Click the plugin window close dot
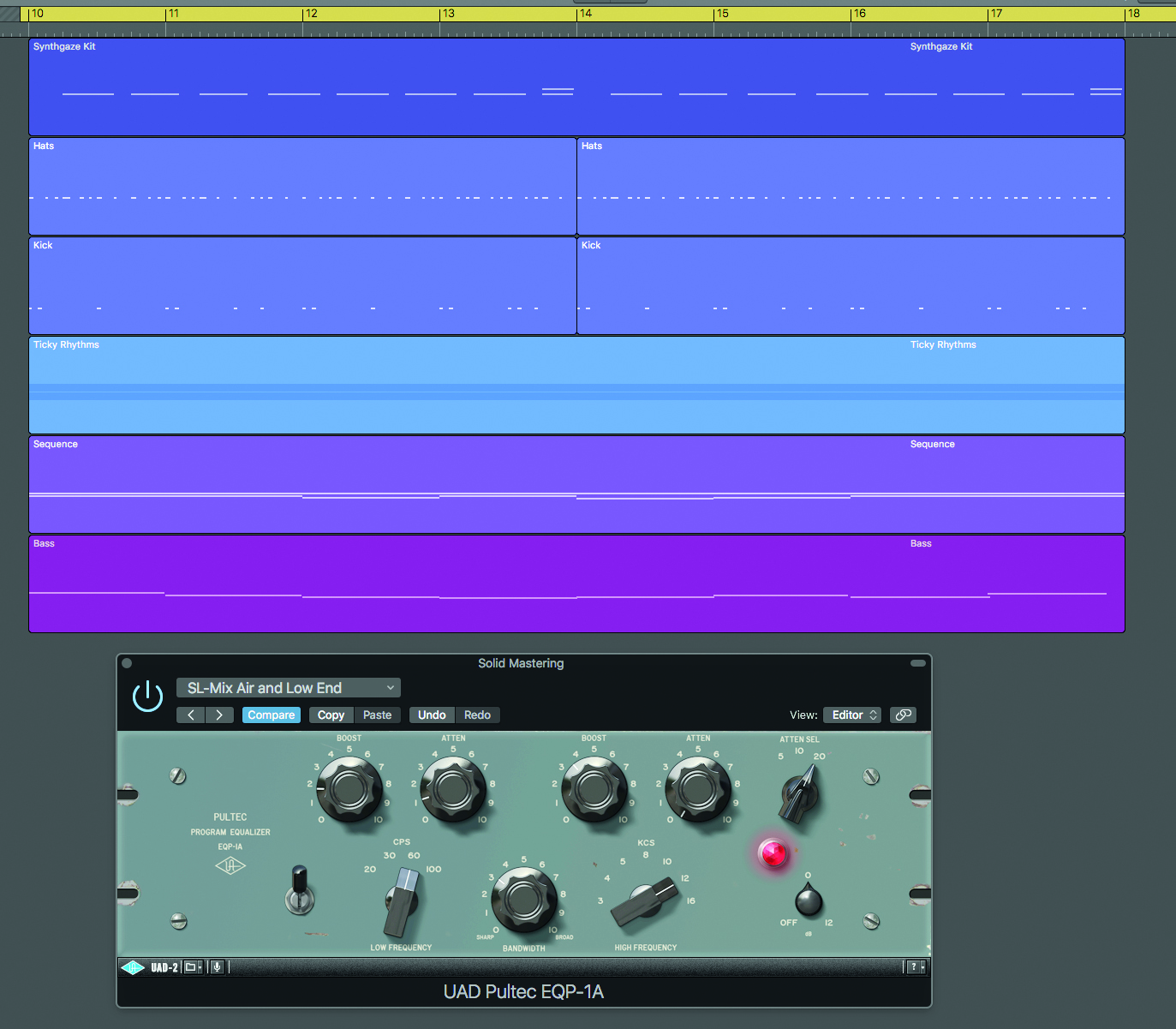Viewport: 1176px width, 1029px height. click(127, 663)
